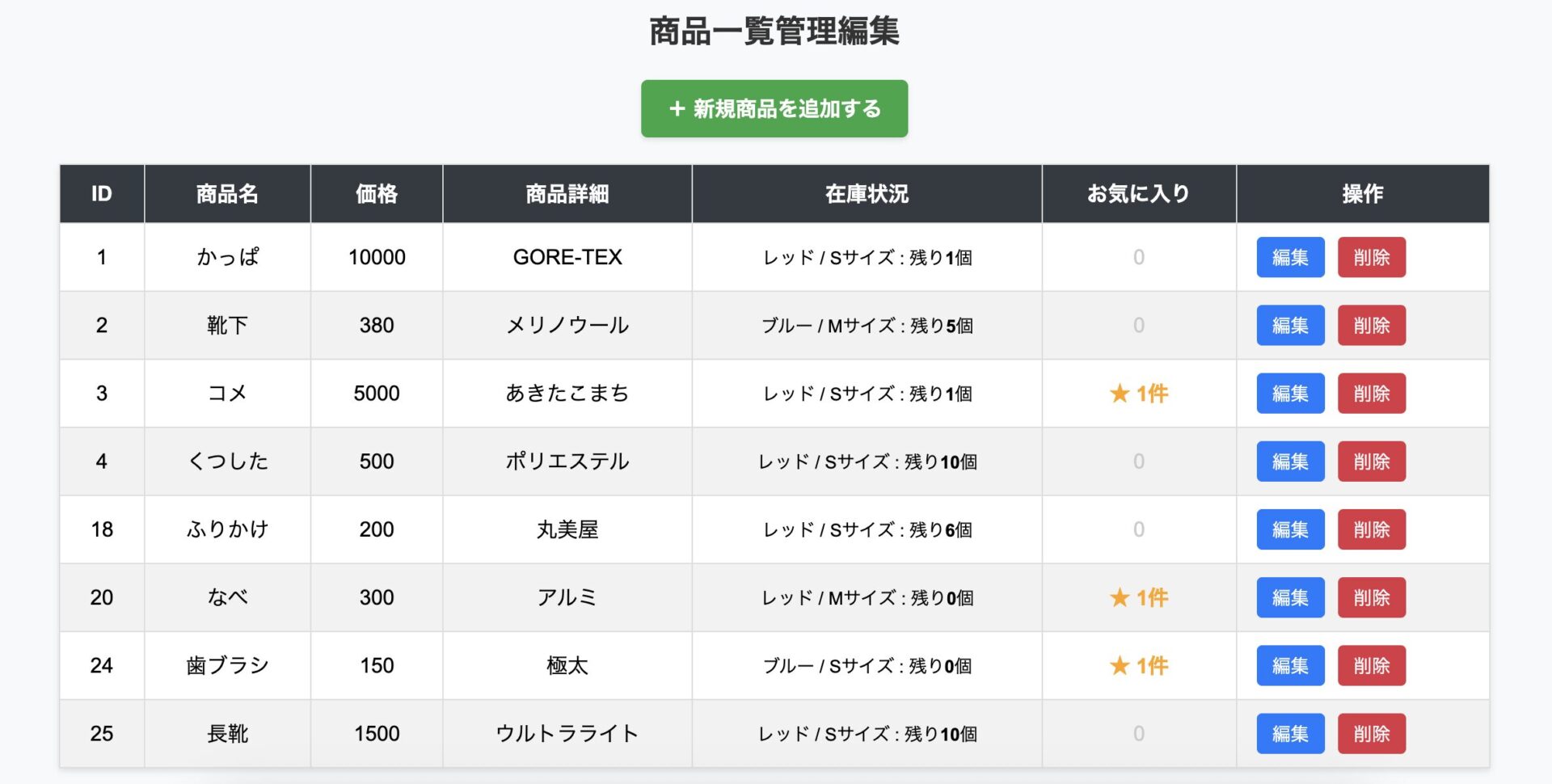
Task: Click the 新規商品を追加する button
Action: coord(774,108)
